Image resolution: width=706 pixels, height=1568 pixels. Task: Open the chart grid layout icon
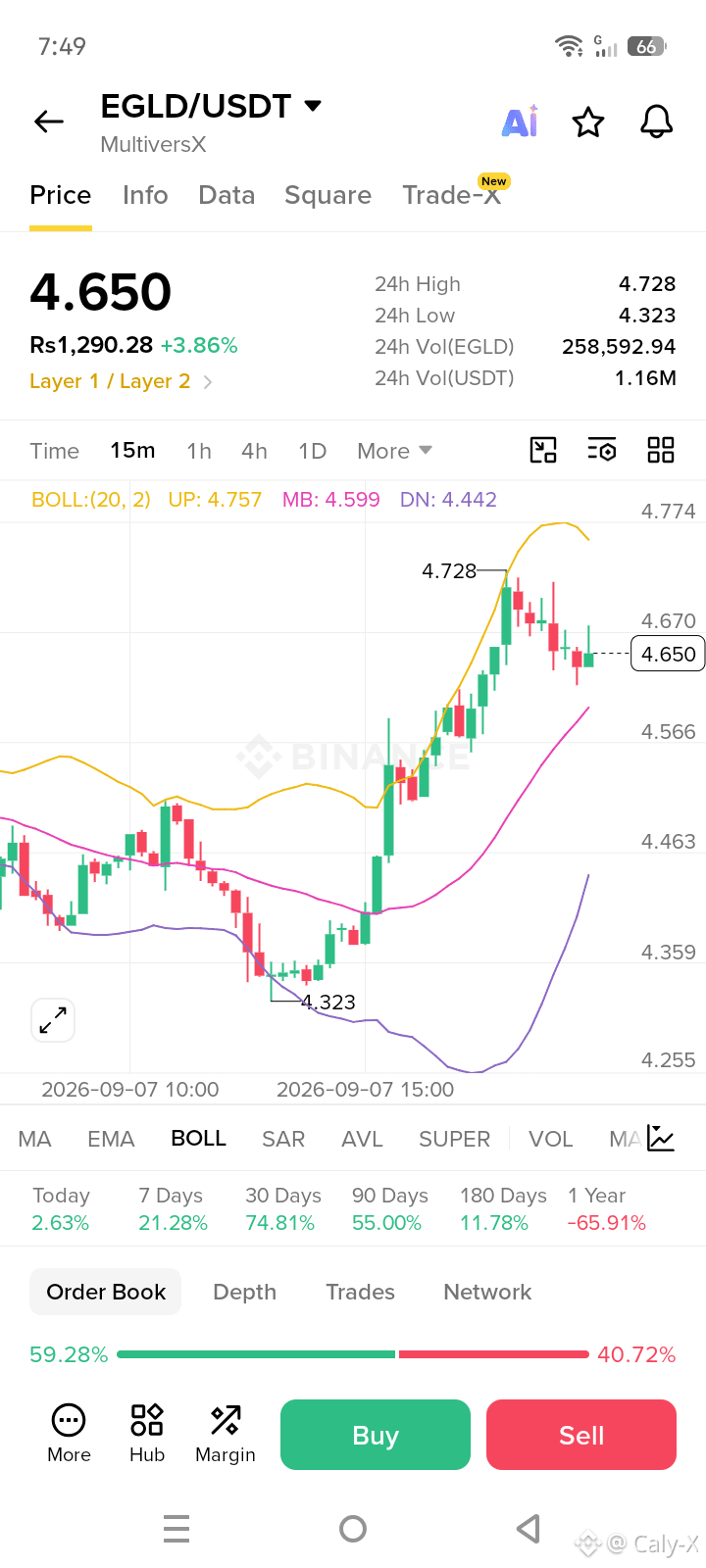[661, 450]
